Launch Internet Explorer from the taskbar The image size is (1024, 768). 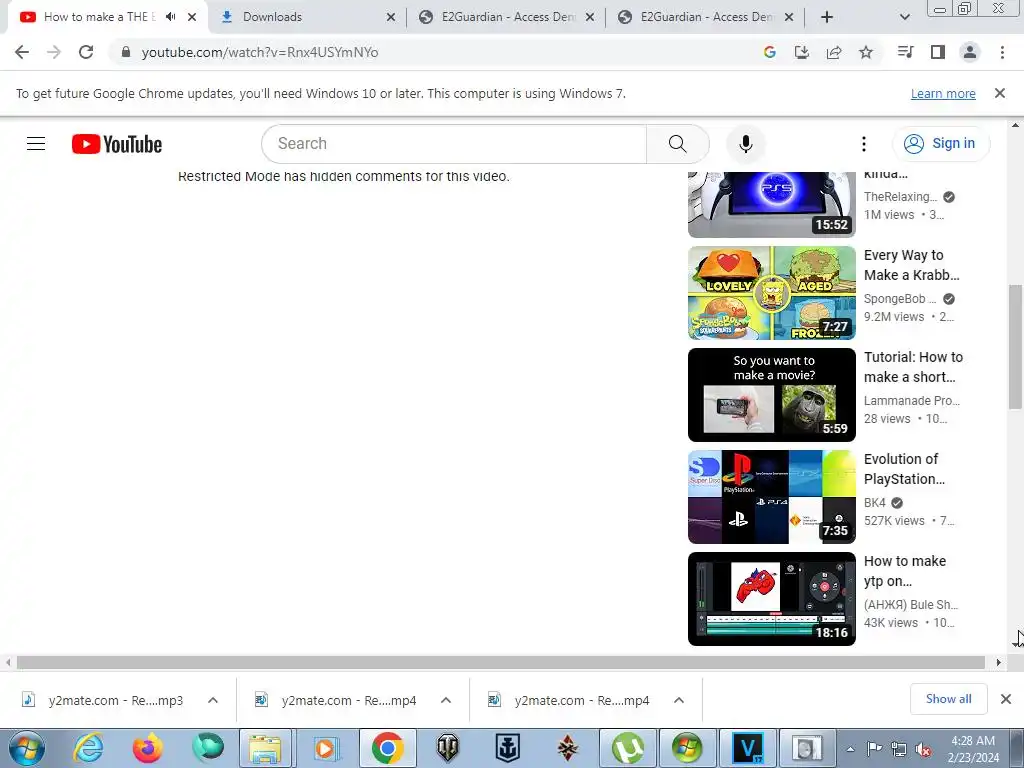(88, 748)
